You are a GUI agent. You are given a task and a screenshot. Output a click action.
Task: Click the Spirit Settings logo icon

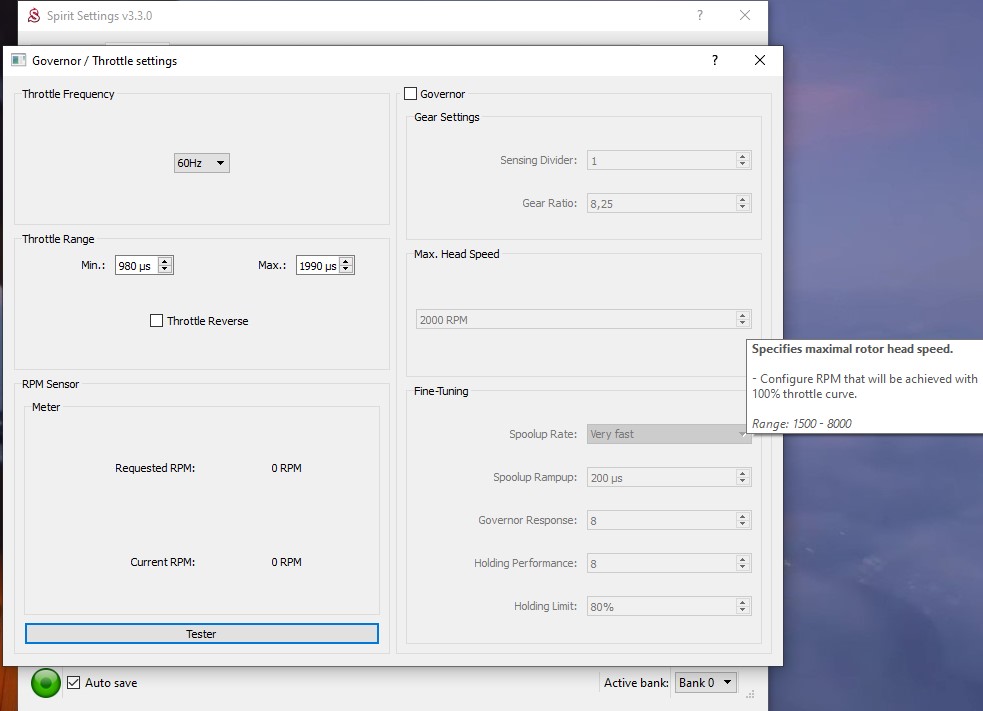coord(33,16)
